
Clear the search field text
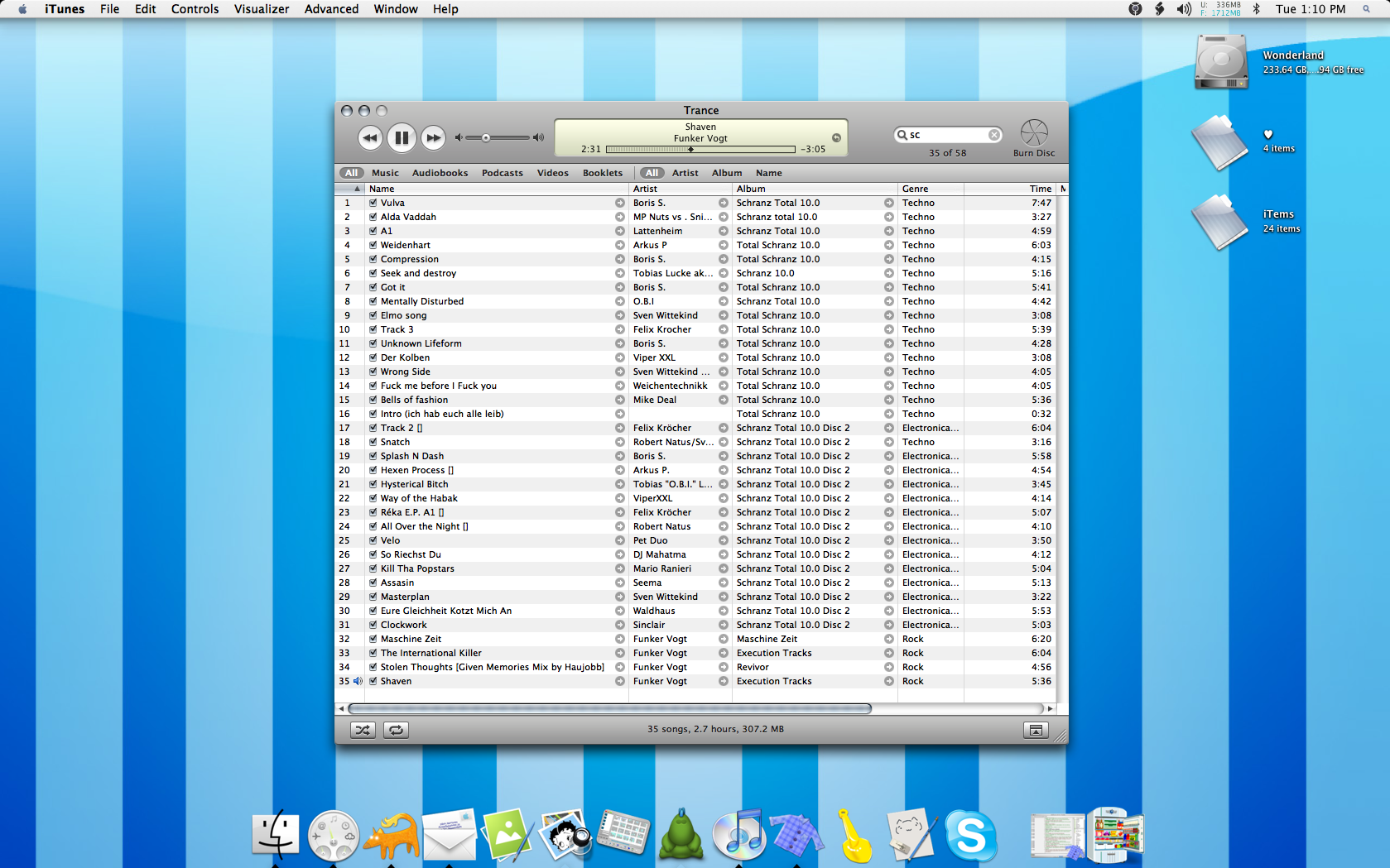(994, 135)
